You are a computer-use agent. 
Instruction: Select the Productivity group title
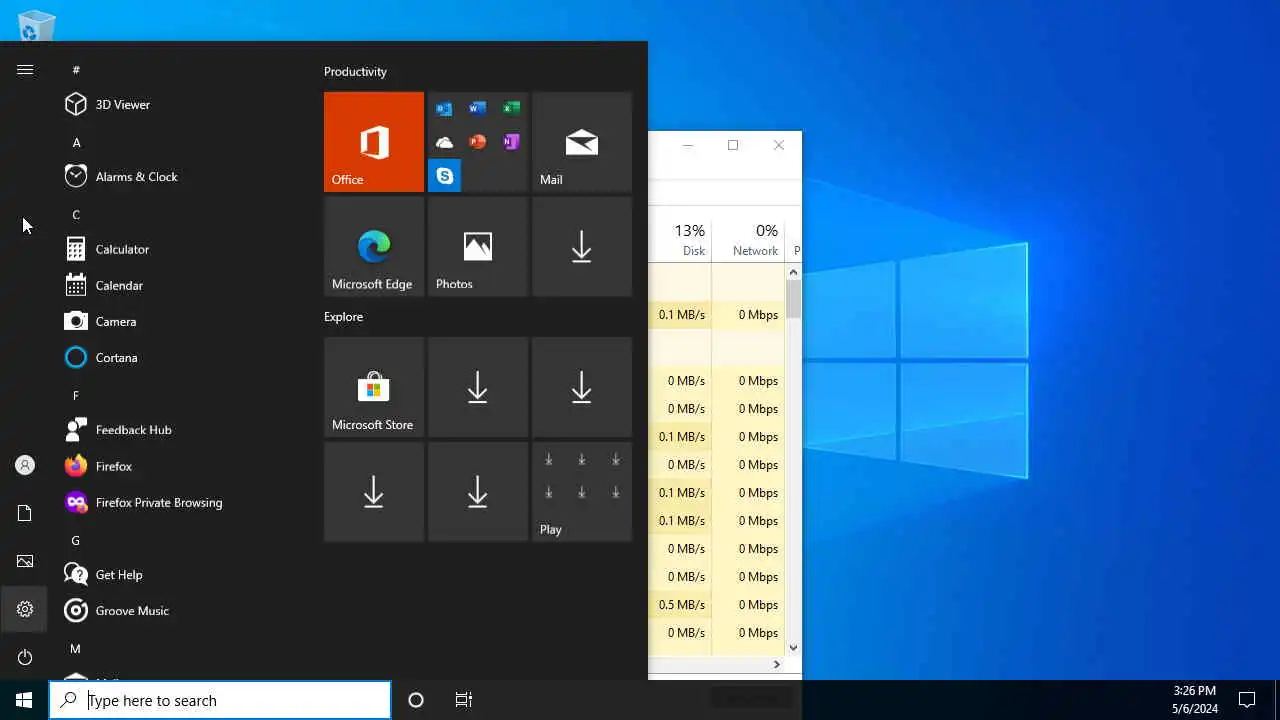[355, 71]
